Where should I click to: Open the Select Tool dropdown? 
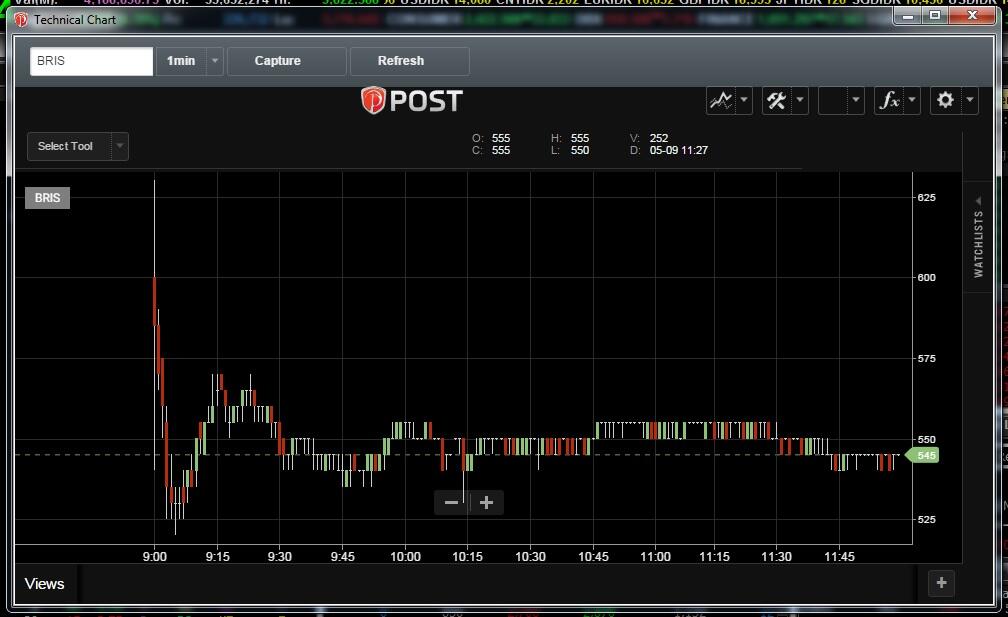coord(78,147)
